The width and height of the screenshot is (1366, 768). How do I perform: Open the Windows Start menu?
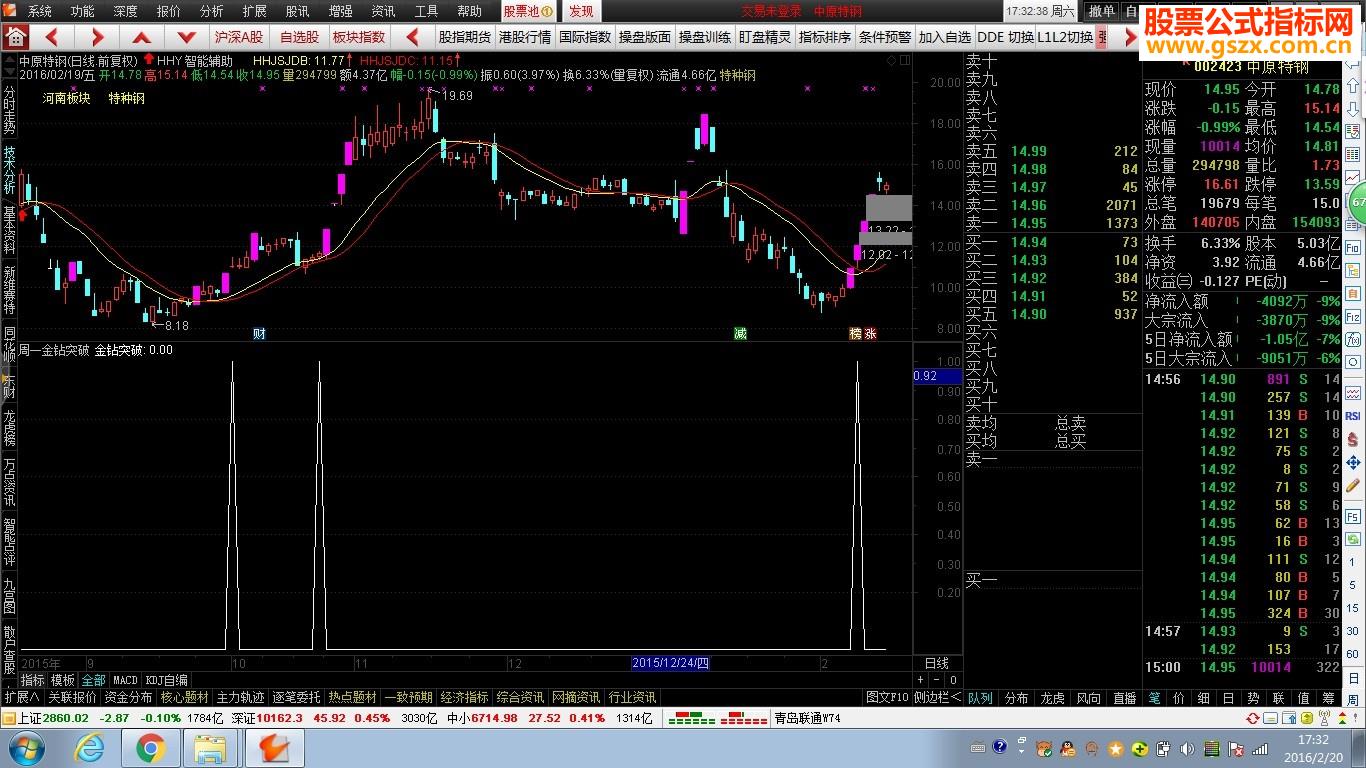coord(25,749)
